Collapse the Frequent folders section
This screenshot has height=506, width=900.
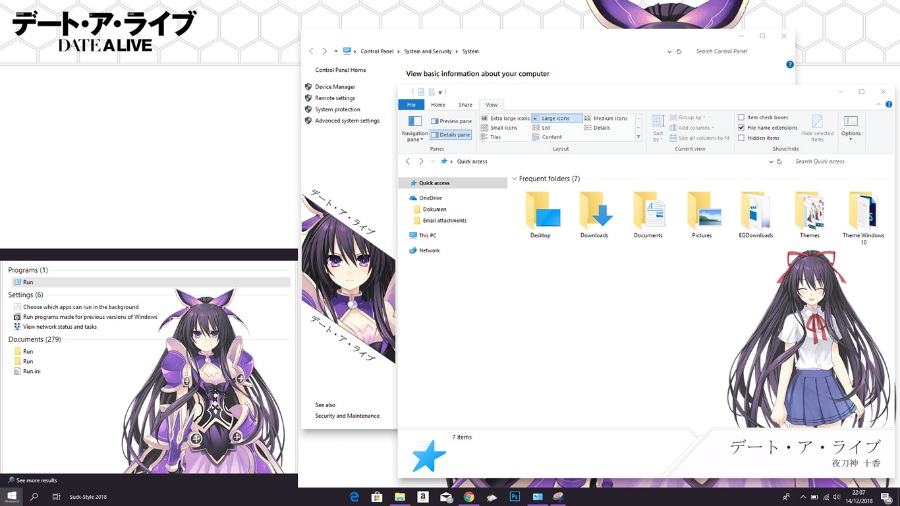coord(514,179)
